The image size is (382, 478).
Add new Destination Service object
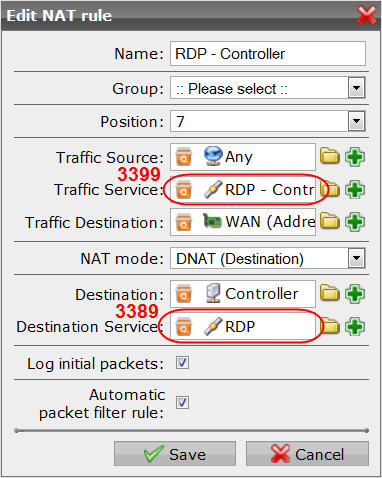pos(355,326)
